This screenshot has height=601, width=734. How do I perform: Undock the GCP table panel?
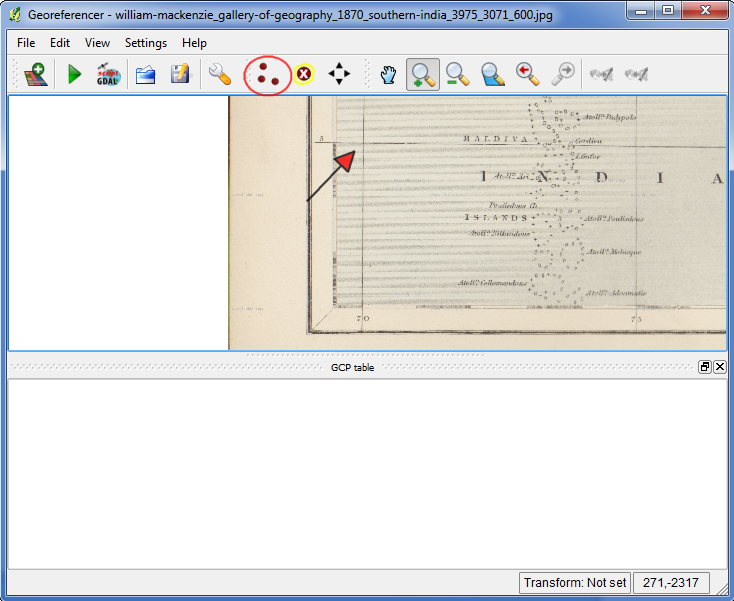click(x=705, y=367)
